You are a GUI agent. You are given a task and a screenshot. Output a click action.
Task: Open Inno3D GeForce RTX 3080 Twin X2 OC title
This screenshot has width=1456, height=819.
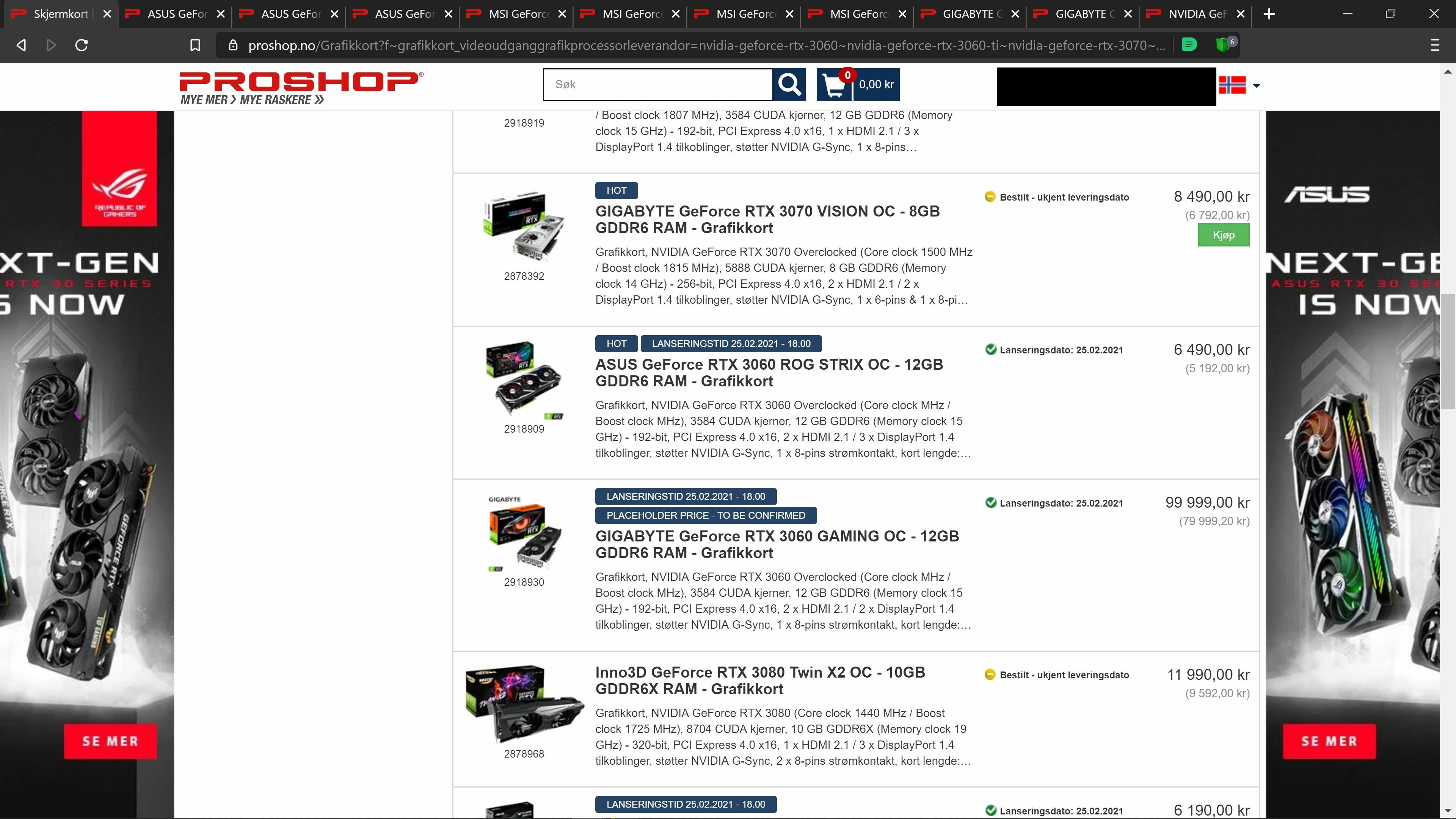(x=760, y=681)
